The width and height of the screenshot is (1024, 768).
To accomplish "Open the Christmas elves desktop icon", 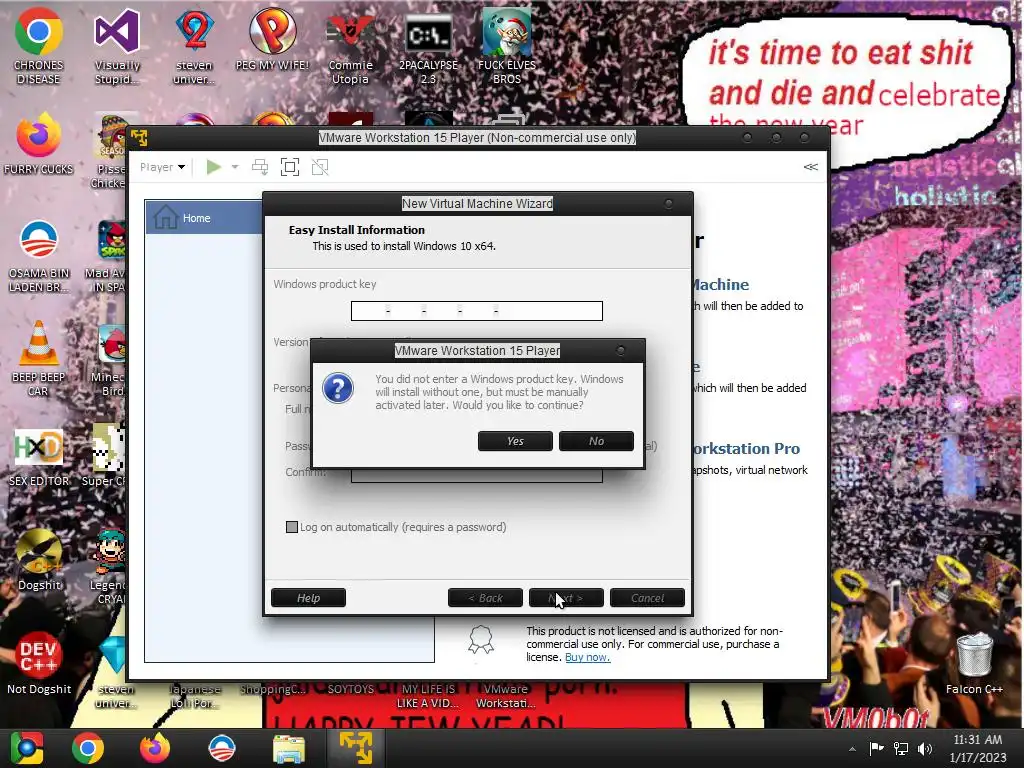I will [x=507, y=46].
